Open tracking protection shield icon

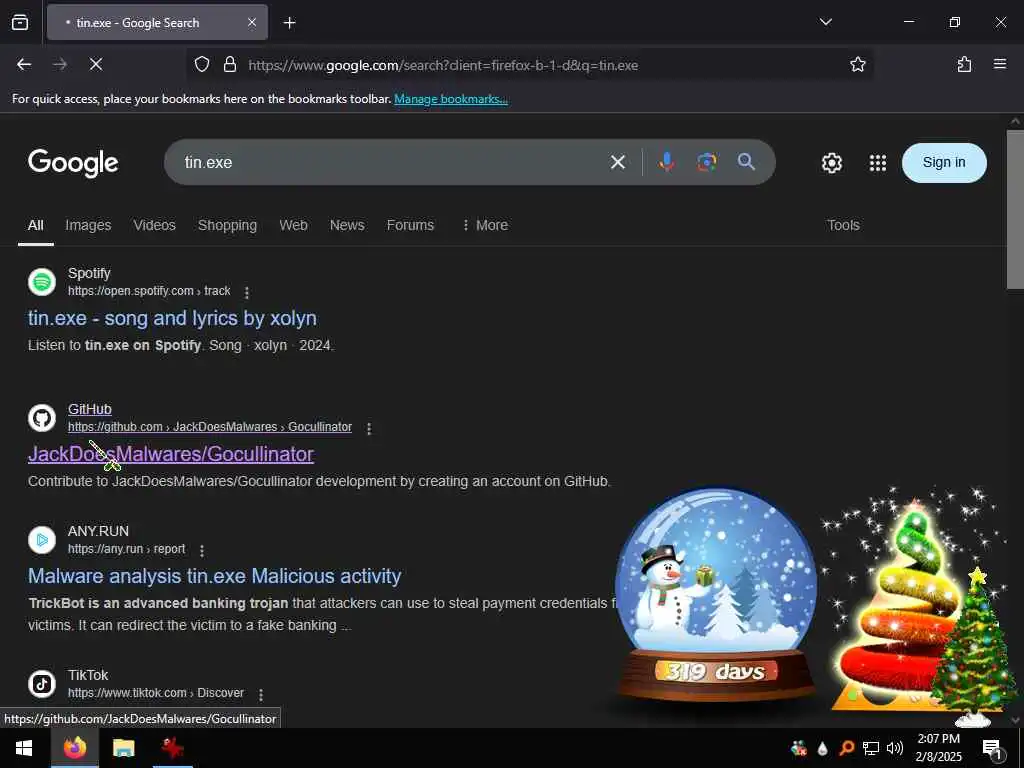(202, 64)
